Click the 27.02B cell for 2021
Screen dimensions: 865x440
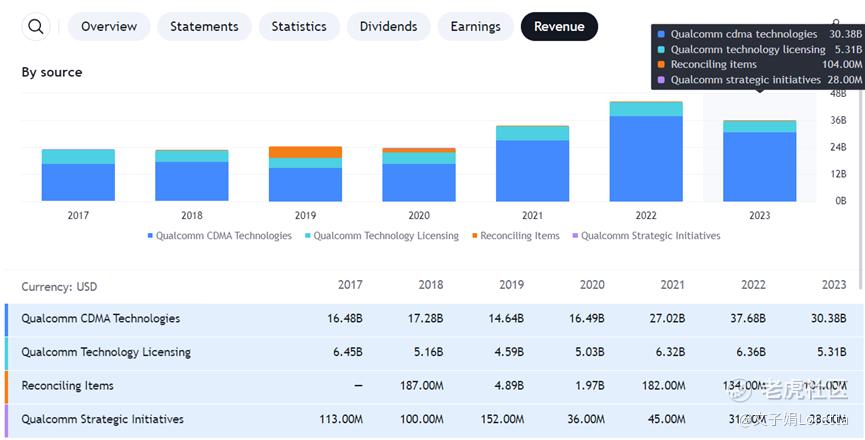tap(667, 318)
